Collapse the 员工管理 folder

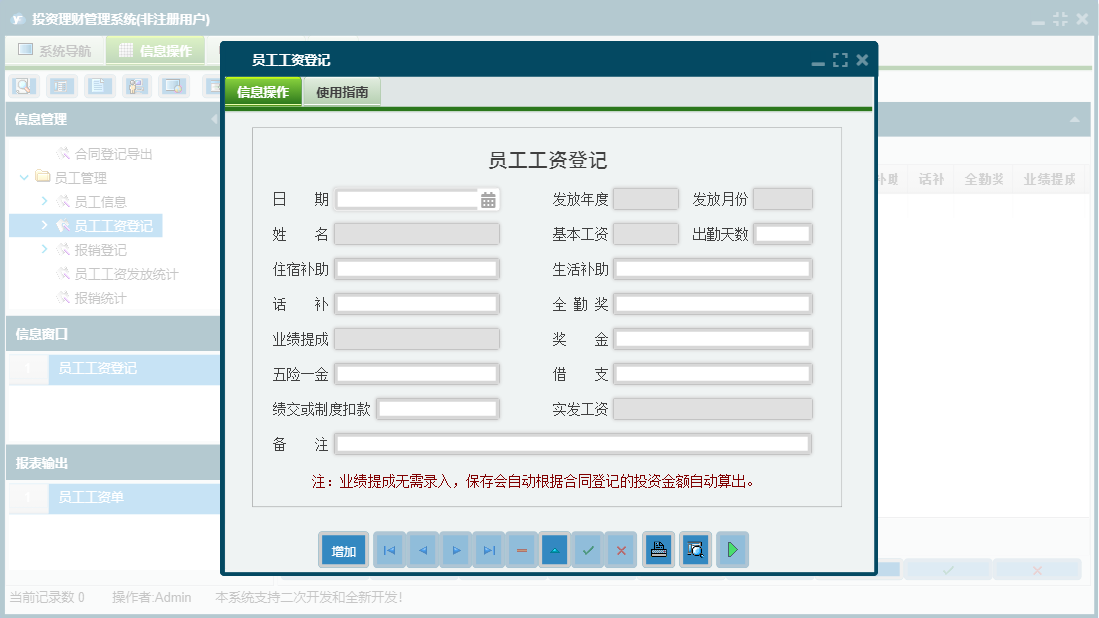coord(23,177)
